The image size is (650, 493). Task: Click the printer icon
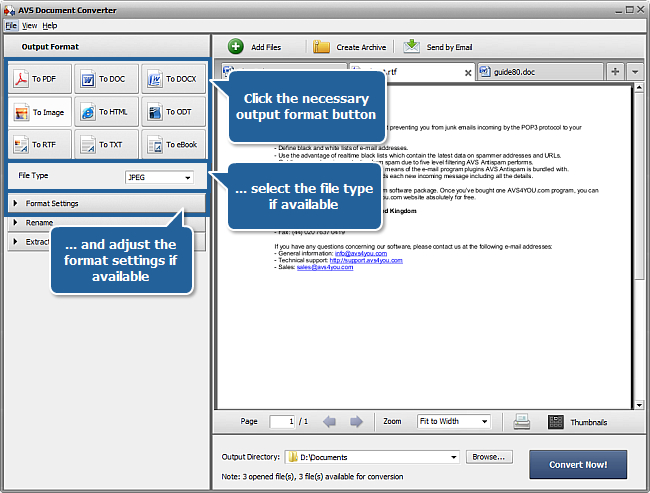pyautogui.click(x=521, y=422)
